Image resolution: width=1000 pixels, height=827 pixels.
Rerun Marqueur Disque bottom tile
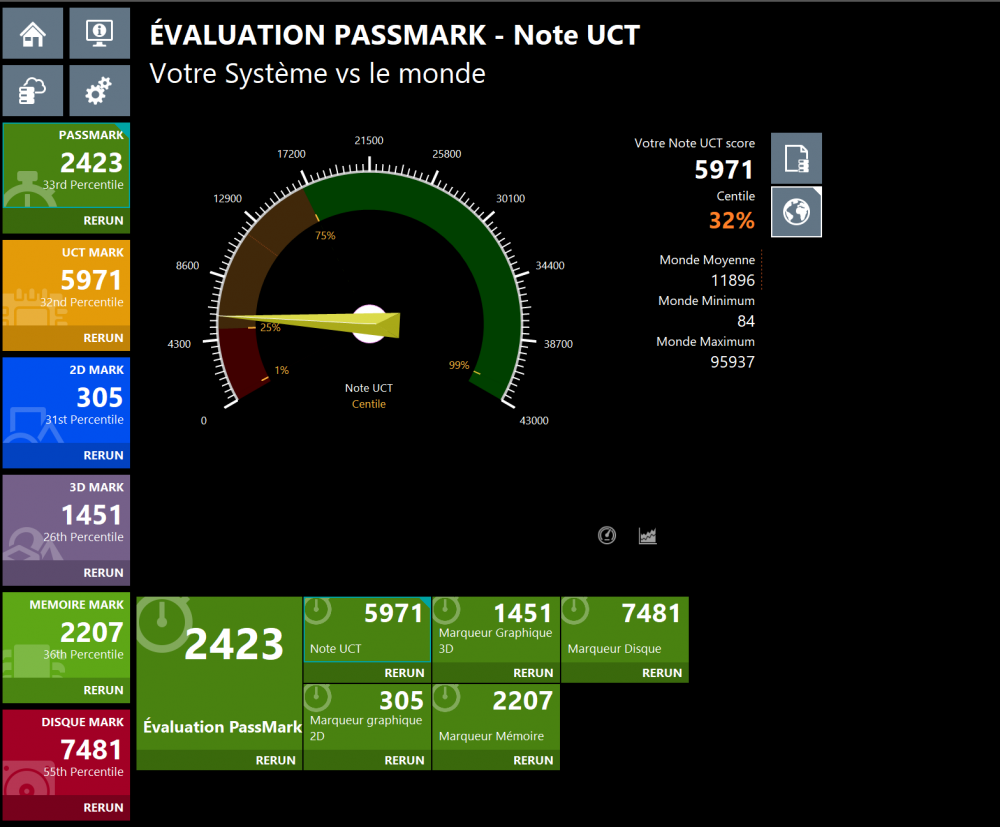pos(662,673)
